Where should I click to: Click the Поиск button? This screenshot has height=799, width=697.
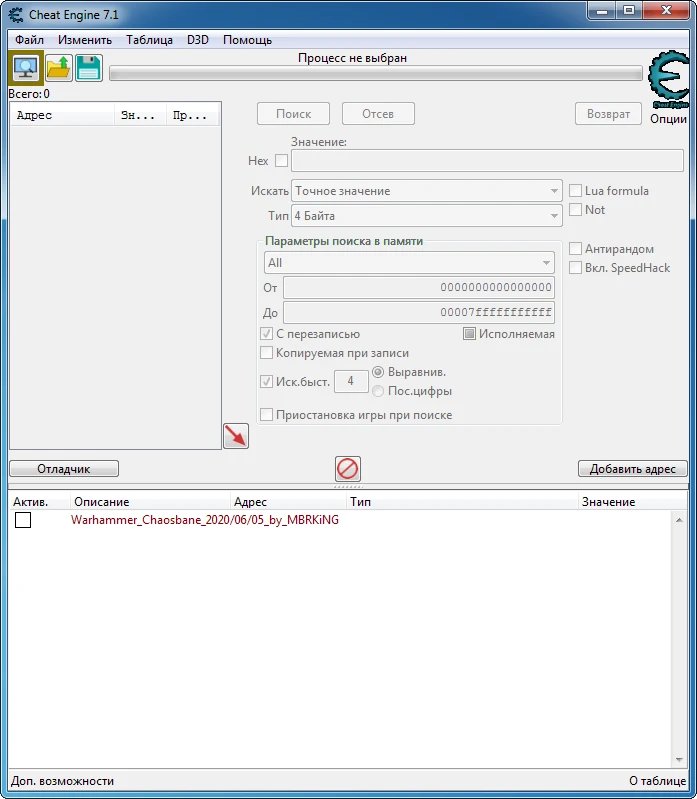click(293, 114)
